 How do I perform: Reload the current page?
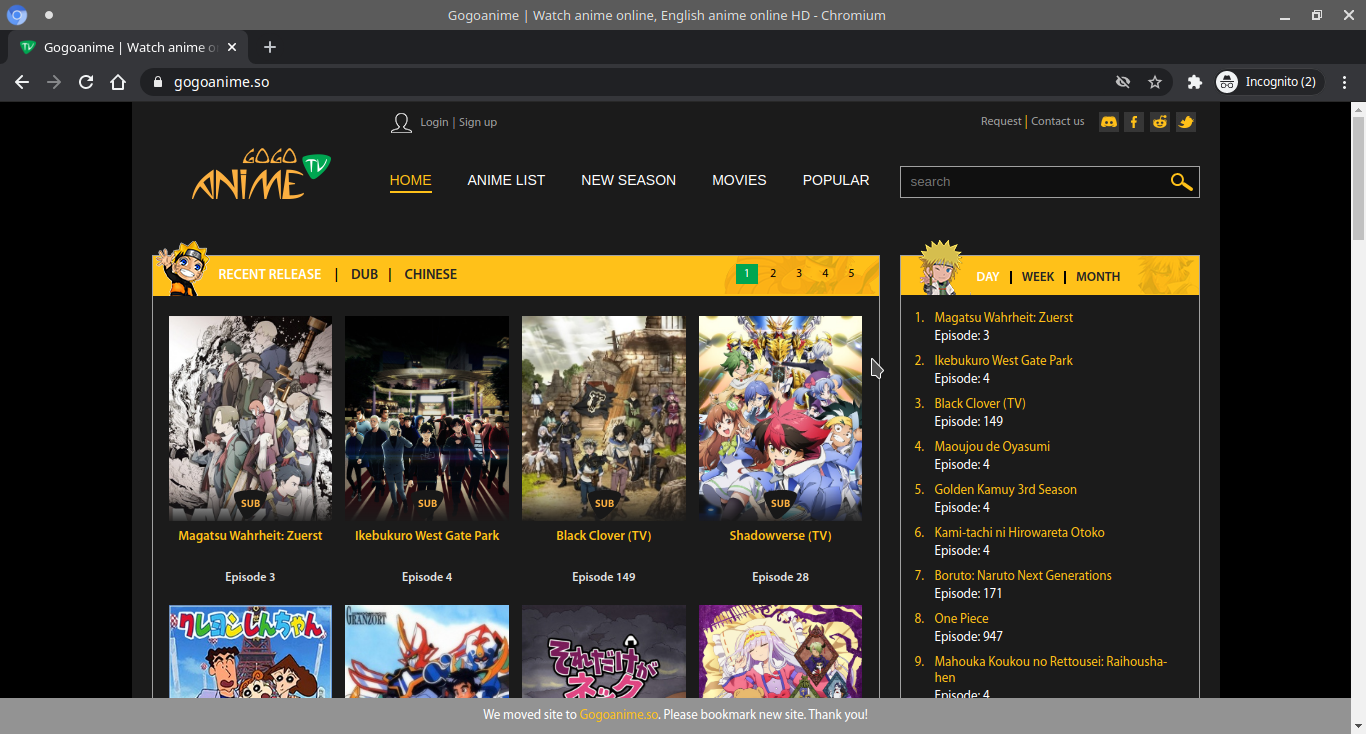point(86,82)
